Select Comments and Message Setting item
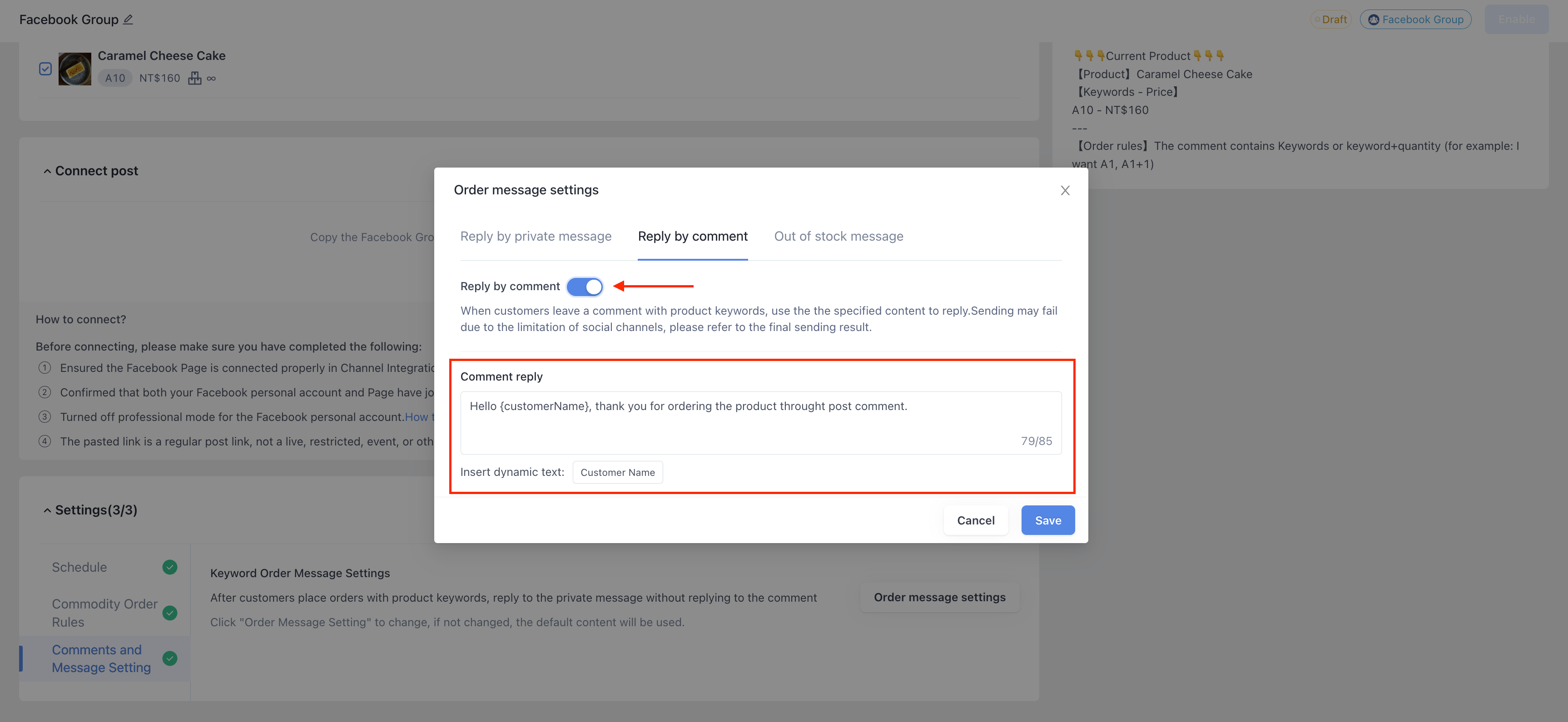 click(104, 659)
